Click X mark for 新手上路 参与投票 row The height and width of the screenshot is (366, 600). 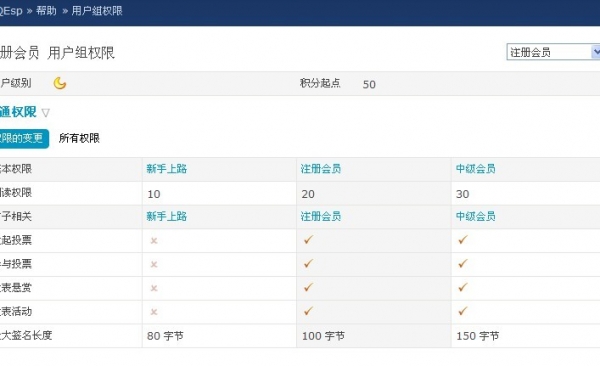(154, 265)
